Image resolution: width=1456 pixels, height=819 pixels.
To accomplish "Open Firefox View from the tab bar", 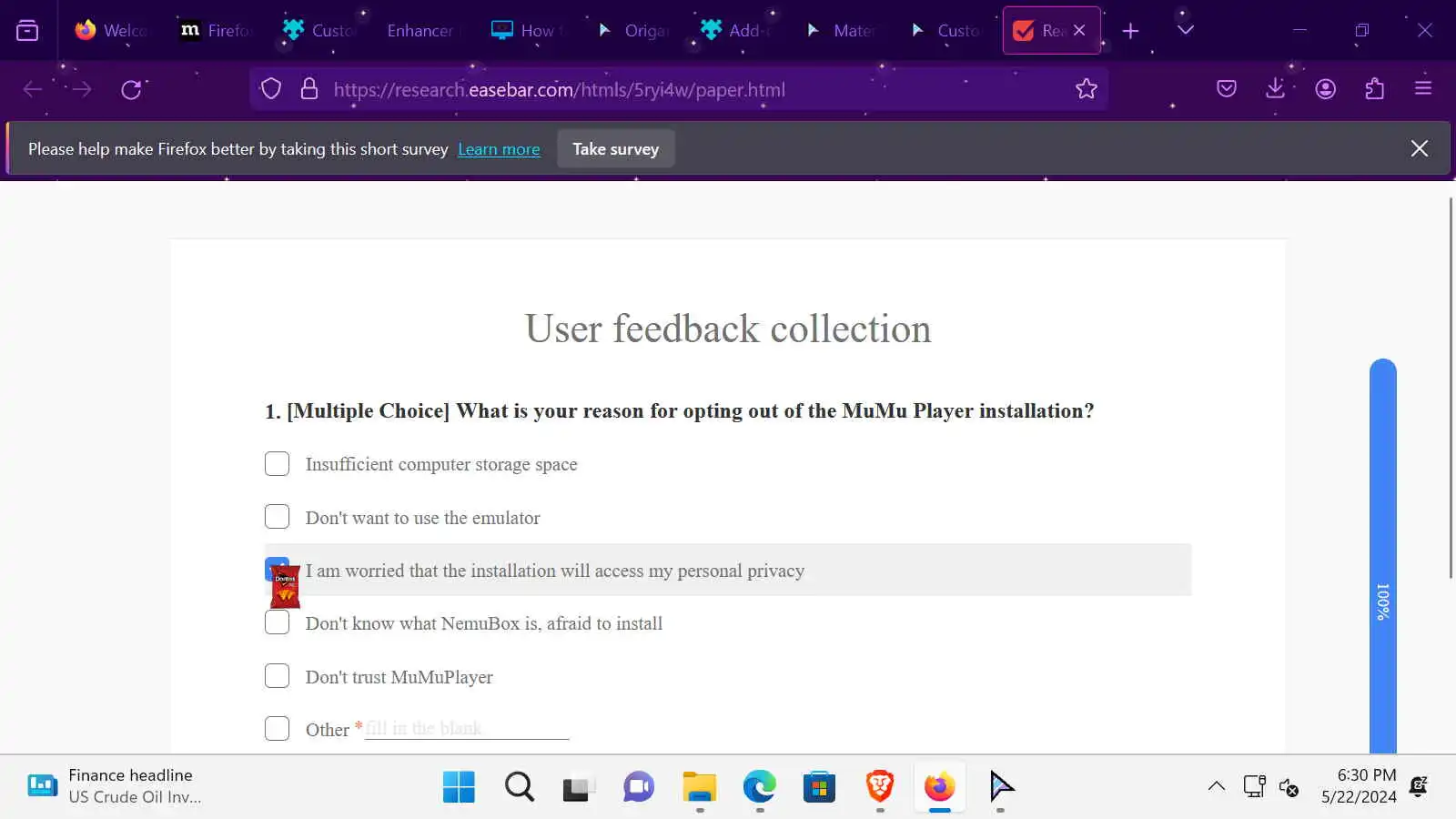I will pyautogui.click(x=27, y=31).
